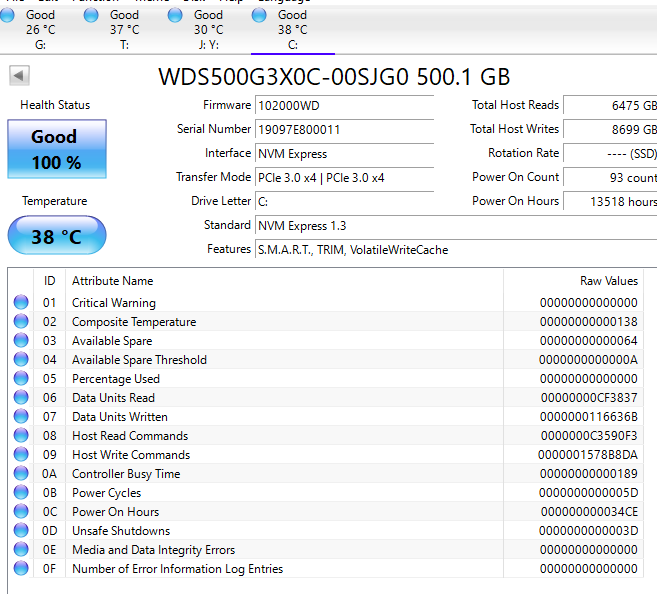Image resolution: width=657 pixels, height=594 pixels.
Task: Click the Interface field NVM Express
Action: click(344, 153)
